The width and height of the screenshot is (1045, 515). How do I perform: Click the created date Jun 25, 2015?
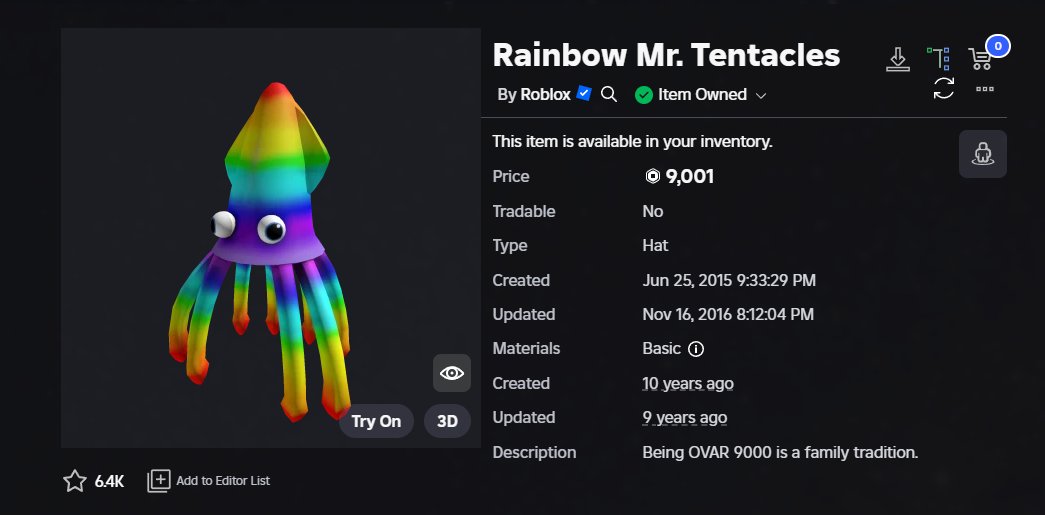pos(729,280)
